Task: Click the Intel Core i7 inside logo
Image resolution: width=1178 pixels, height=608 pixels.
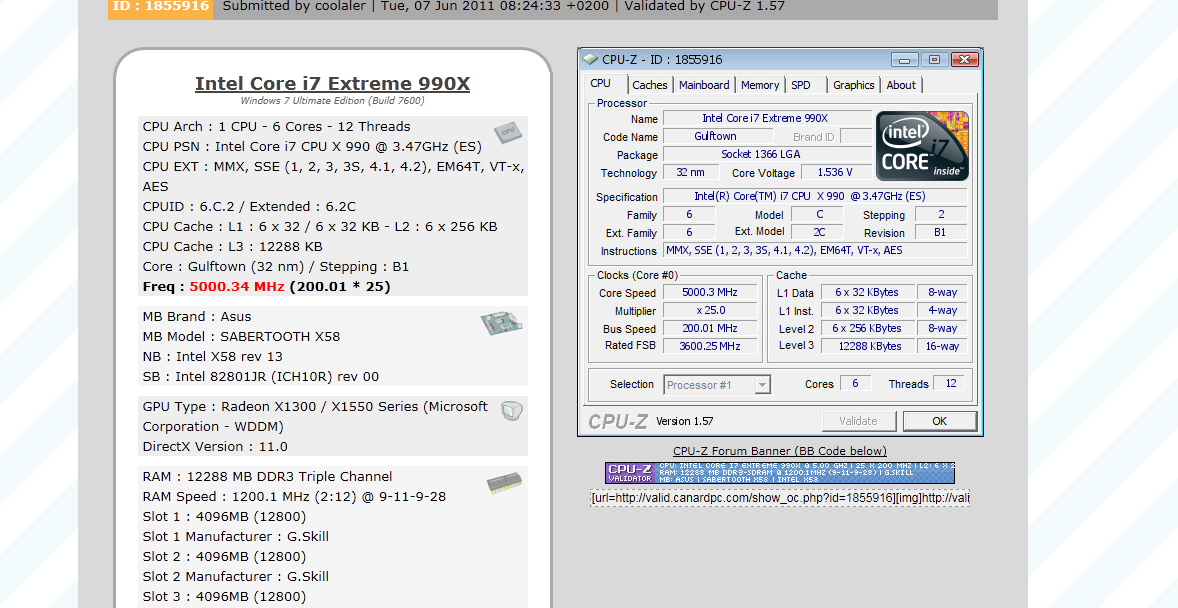Action: pos(923,146)
